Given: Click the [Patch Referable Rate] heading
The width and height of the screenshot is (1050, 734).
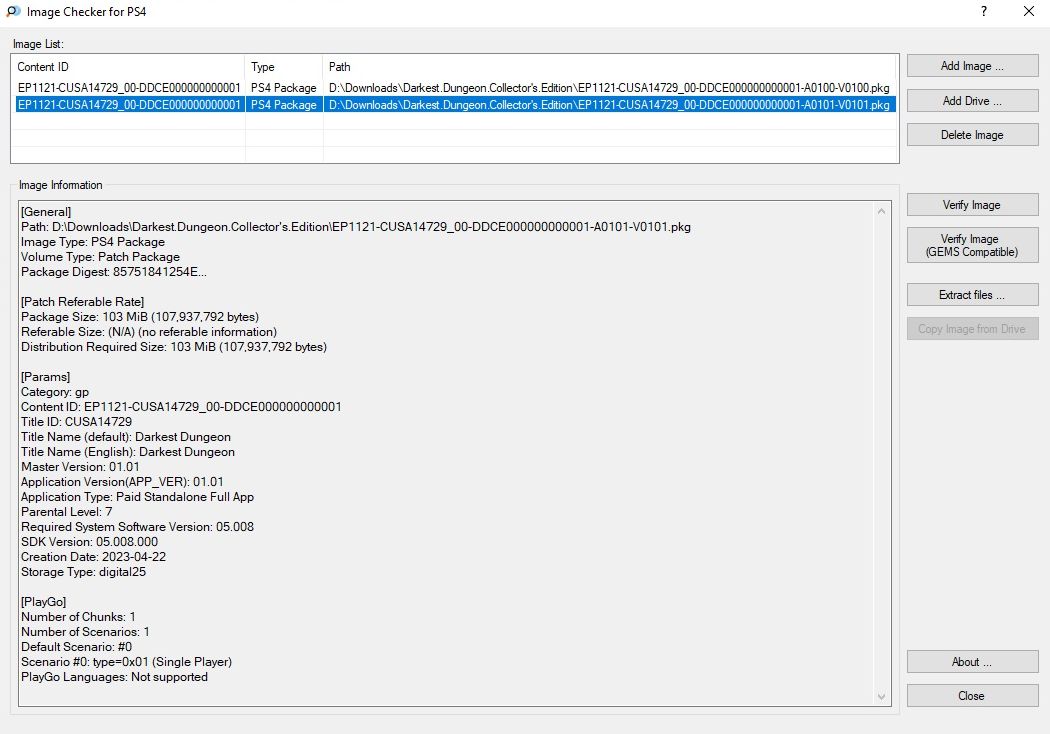Looking at the screenshot, I should [82, 302].
